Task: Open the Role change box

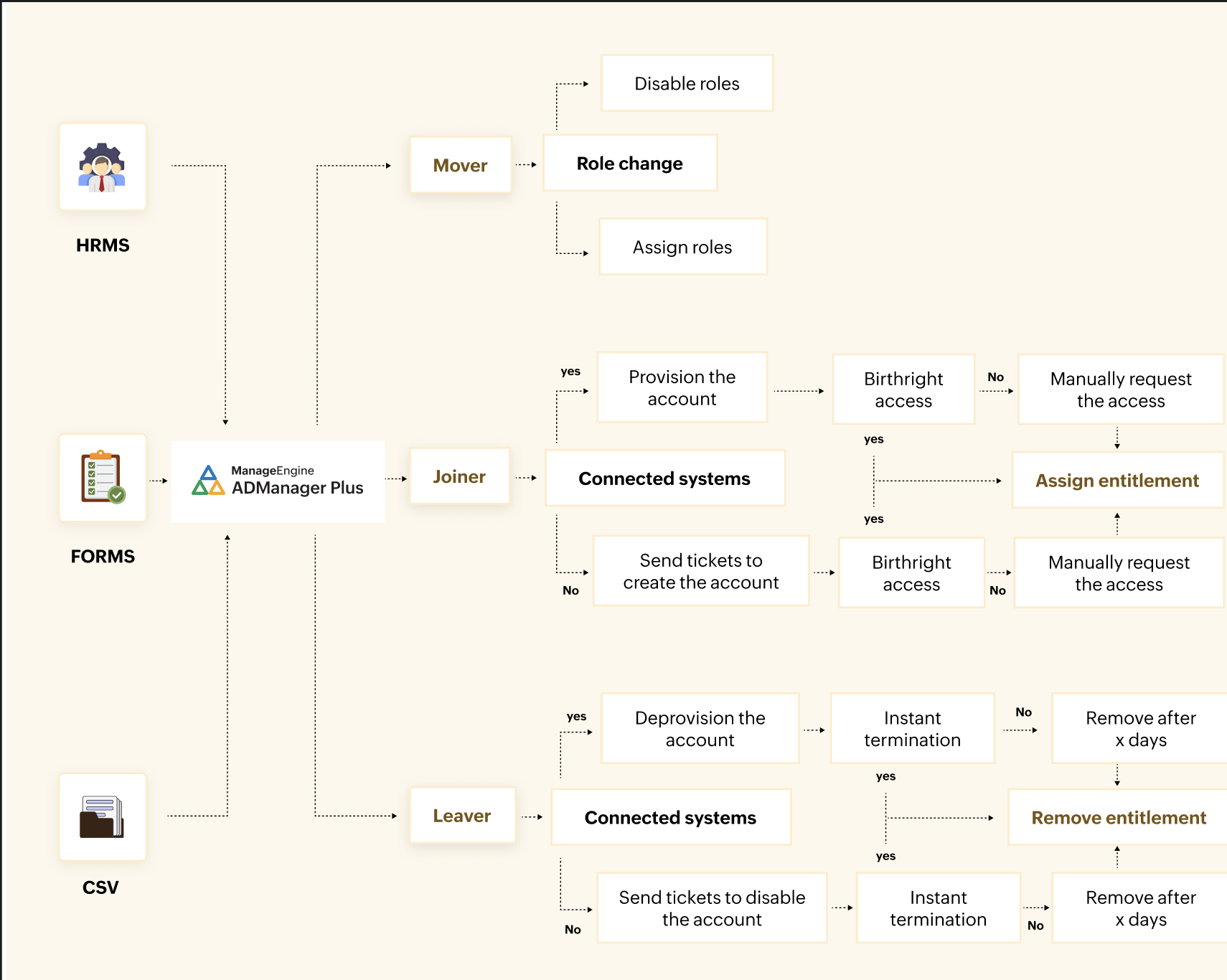Action: tap(629, 163)
